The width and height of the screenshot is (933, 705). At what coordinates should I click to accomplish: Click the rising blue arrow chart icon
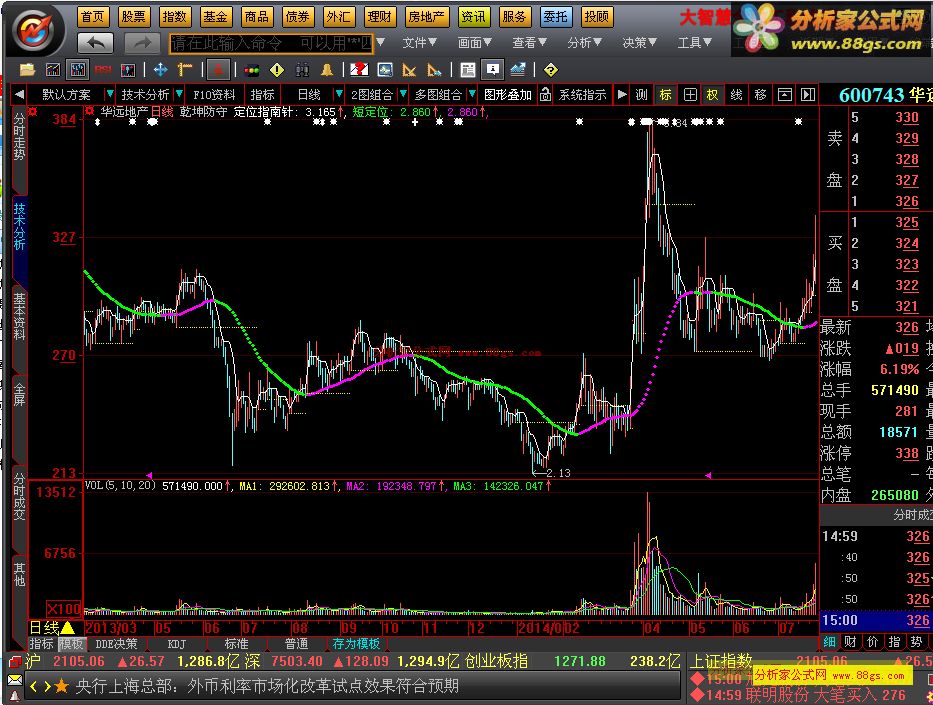518,70
